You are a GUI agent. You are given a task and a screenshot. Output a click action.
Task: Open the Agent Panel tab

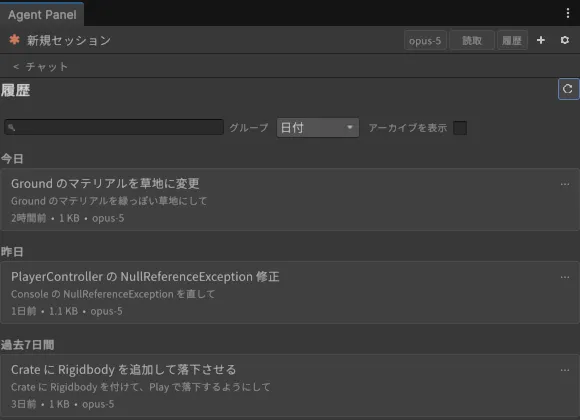click(x=42, y=15)
